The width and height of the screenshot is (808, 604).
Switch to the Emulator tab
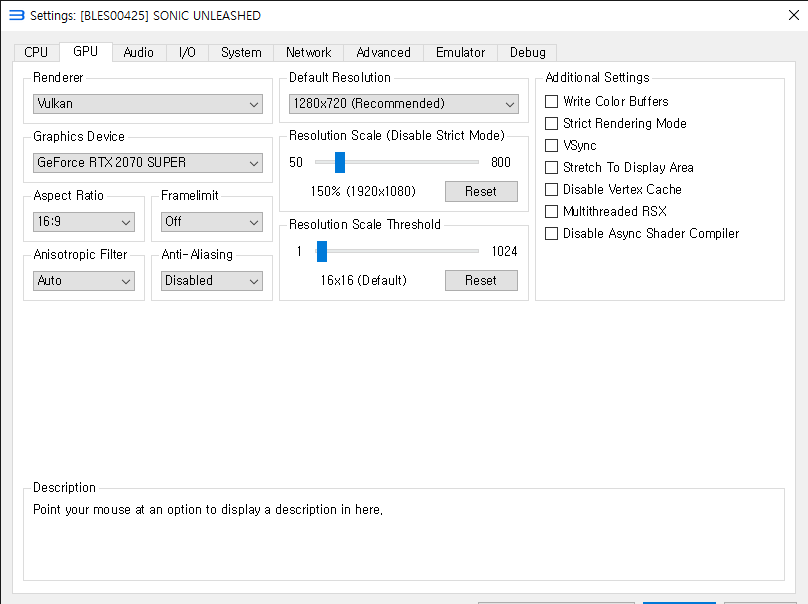point(460,52)
